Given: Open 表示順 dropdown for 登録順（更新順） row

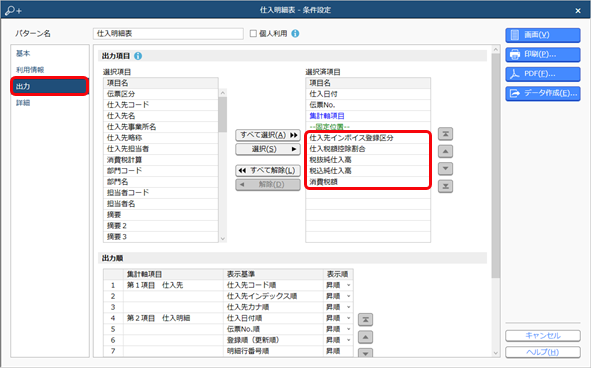Looking at the screenshot, I should point(349,340).
